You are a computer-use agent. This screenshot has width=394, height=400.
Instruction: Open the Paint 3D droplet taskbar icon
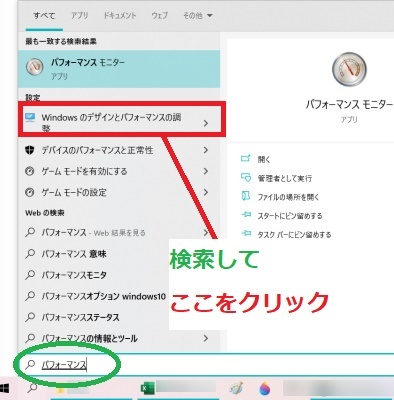[266, 388]
